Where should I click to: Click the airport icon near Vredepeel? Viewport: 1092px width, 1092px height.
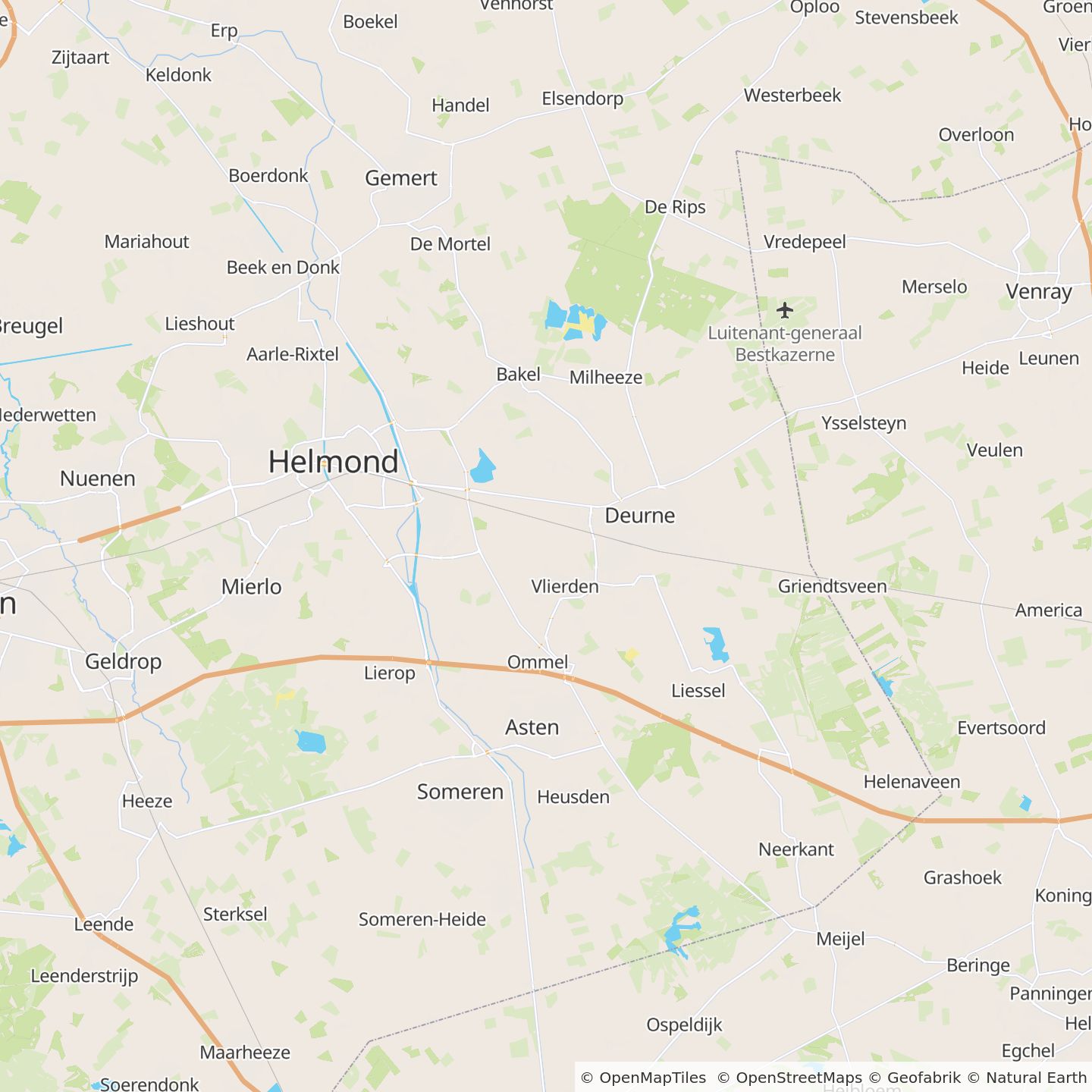[785, 310]
